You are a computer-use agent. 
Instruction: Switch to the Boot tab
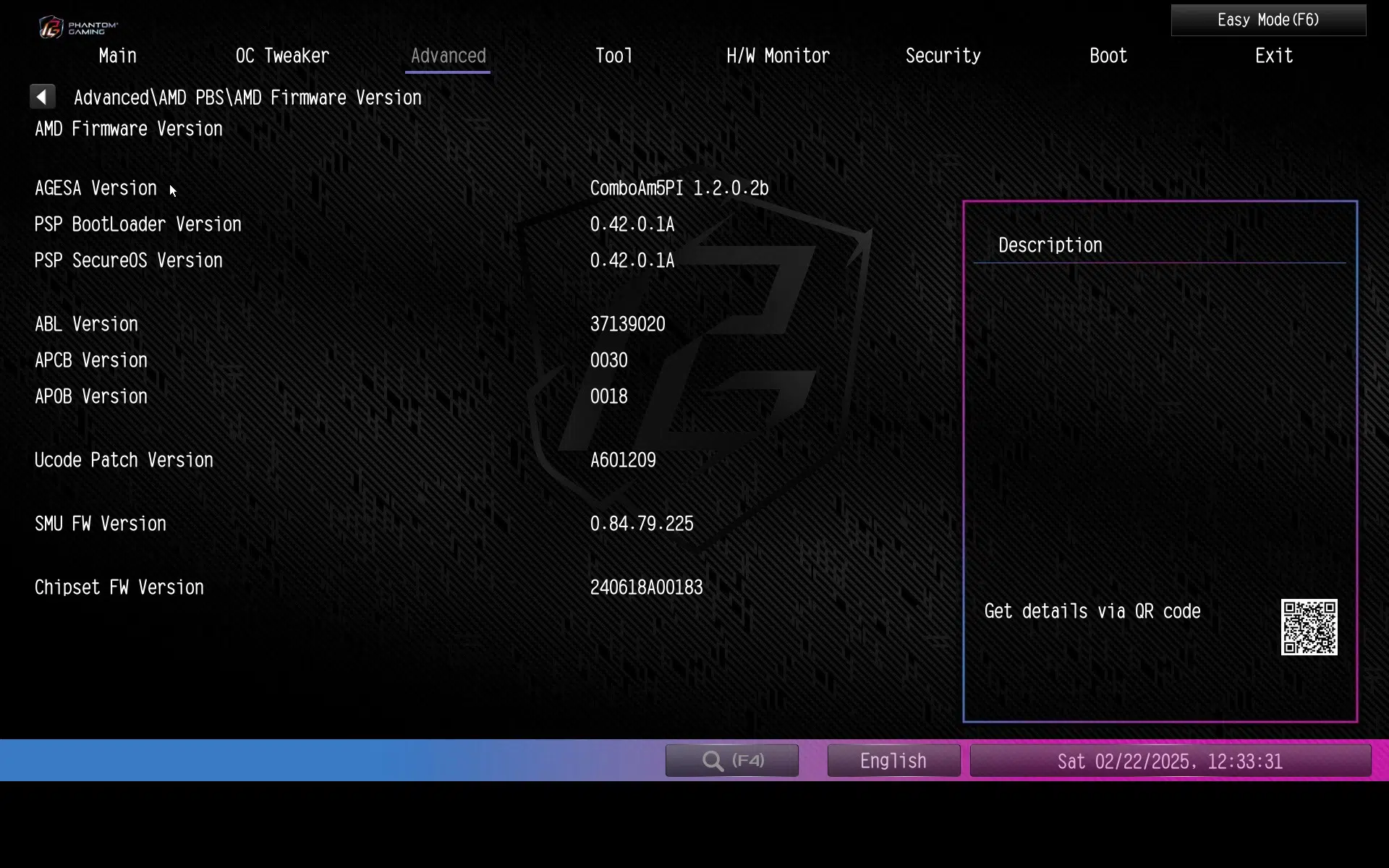(x=1108, y=56)
